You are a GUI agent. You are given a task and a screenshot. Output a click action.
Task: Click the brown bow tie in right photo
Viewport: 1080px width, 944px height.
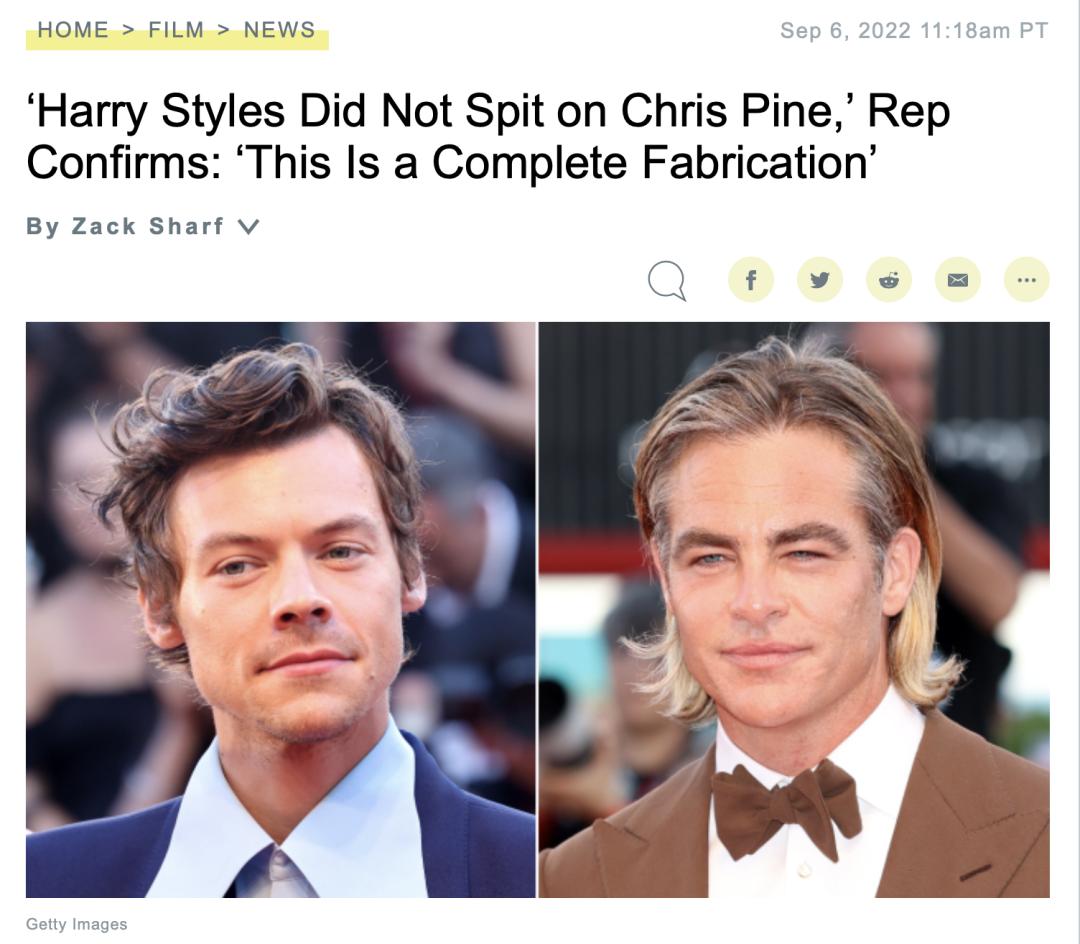(x=786, y=808)
